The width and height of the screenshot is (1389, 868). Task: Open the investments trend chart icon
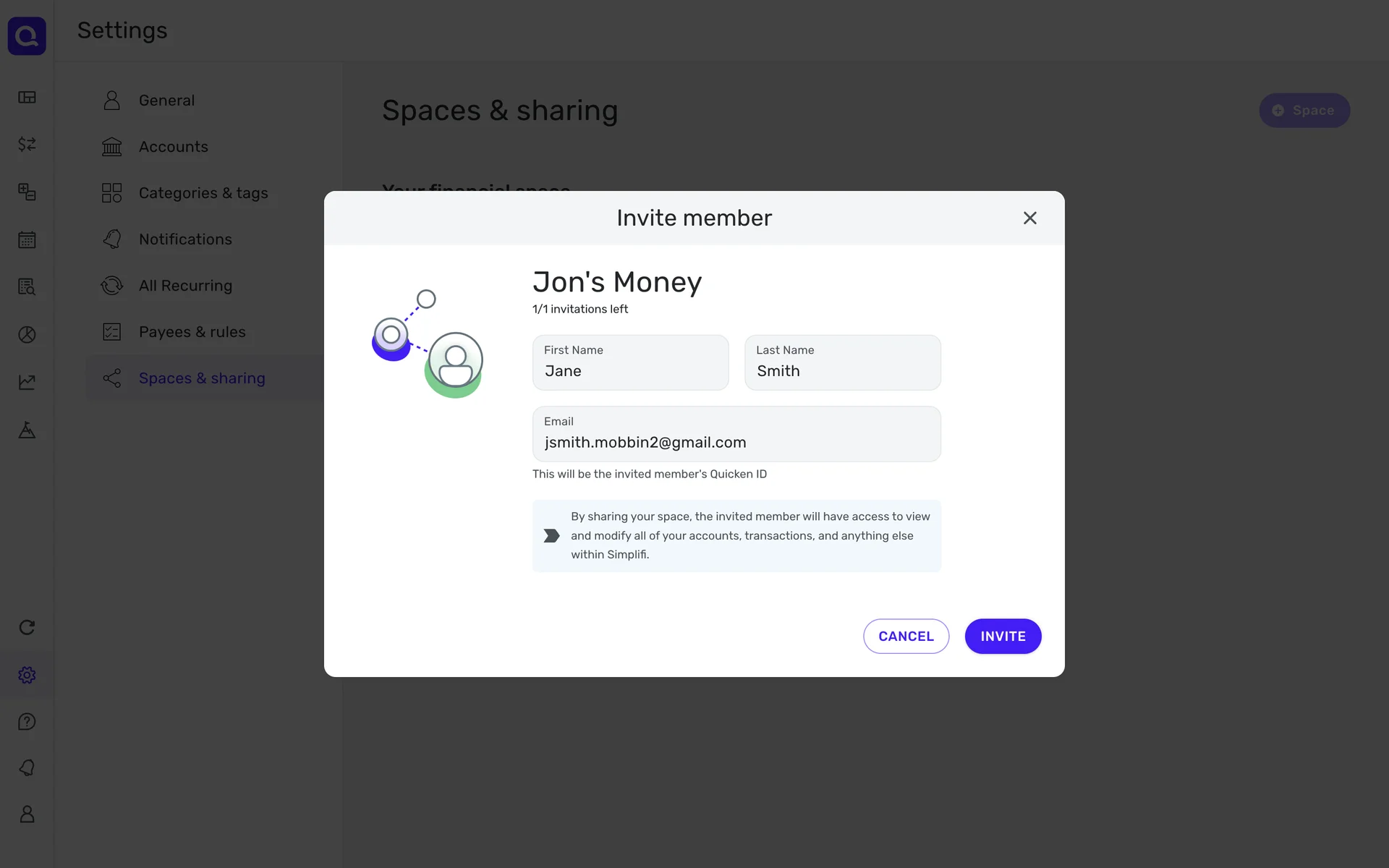pos(27,382)
